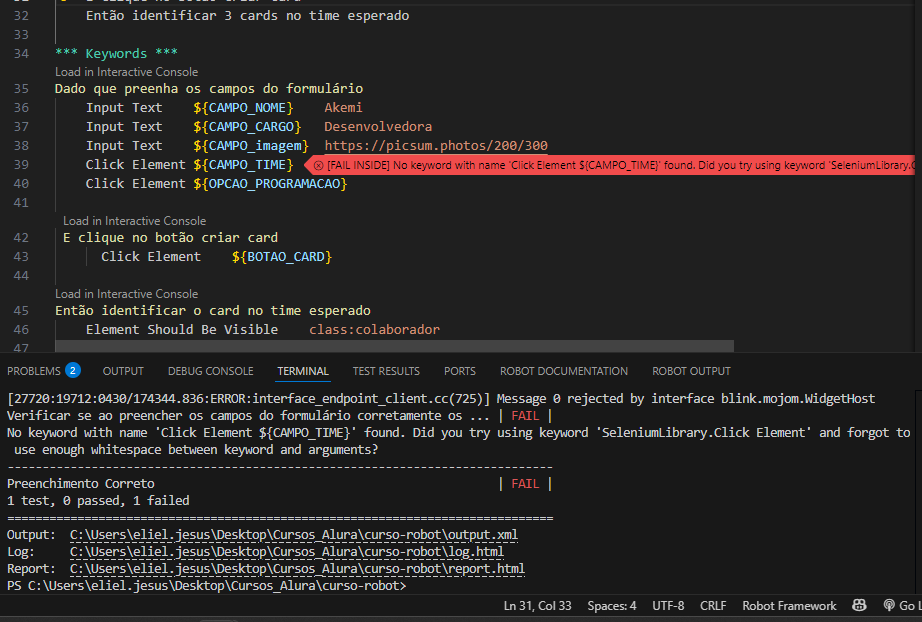Image resolution: width=922 pixels, height=622 pixels.
Task: Change indentation via Spaces: 4
Action: coord(612,606)
